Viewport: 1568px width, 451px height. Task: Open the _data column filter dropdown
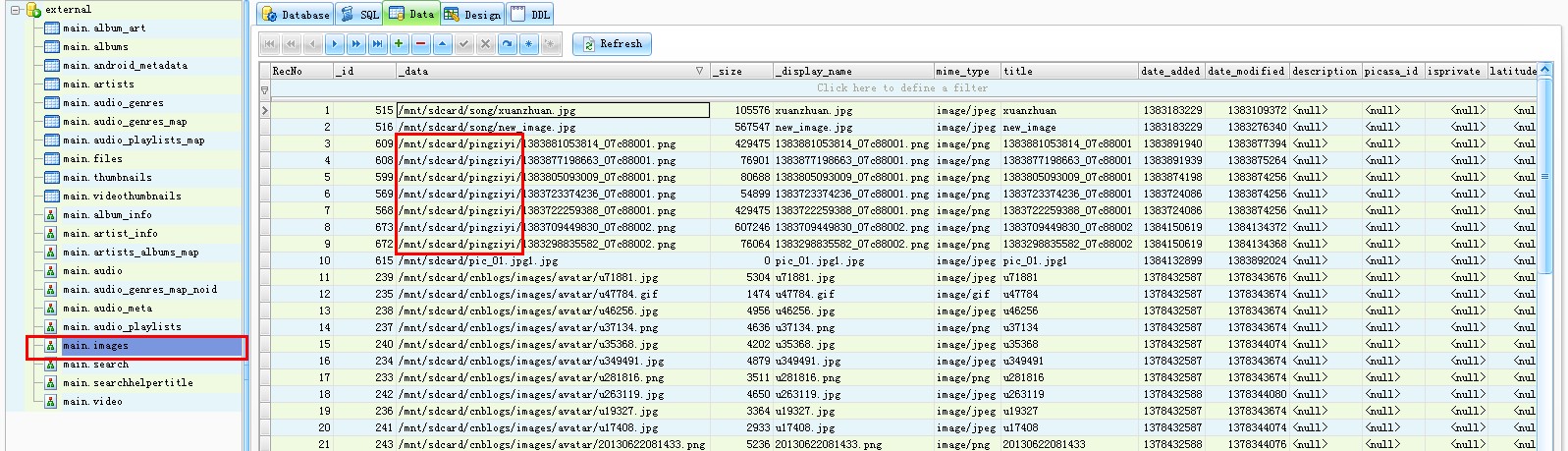point(699,71)
